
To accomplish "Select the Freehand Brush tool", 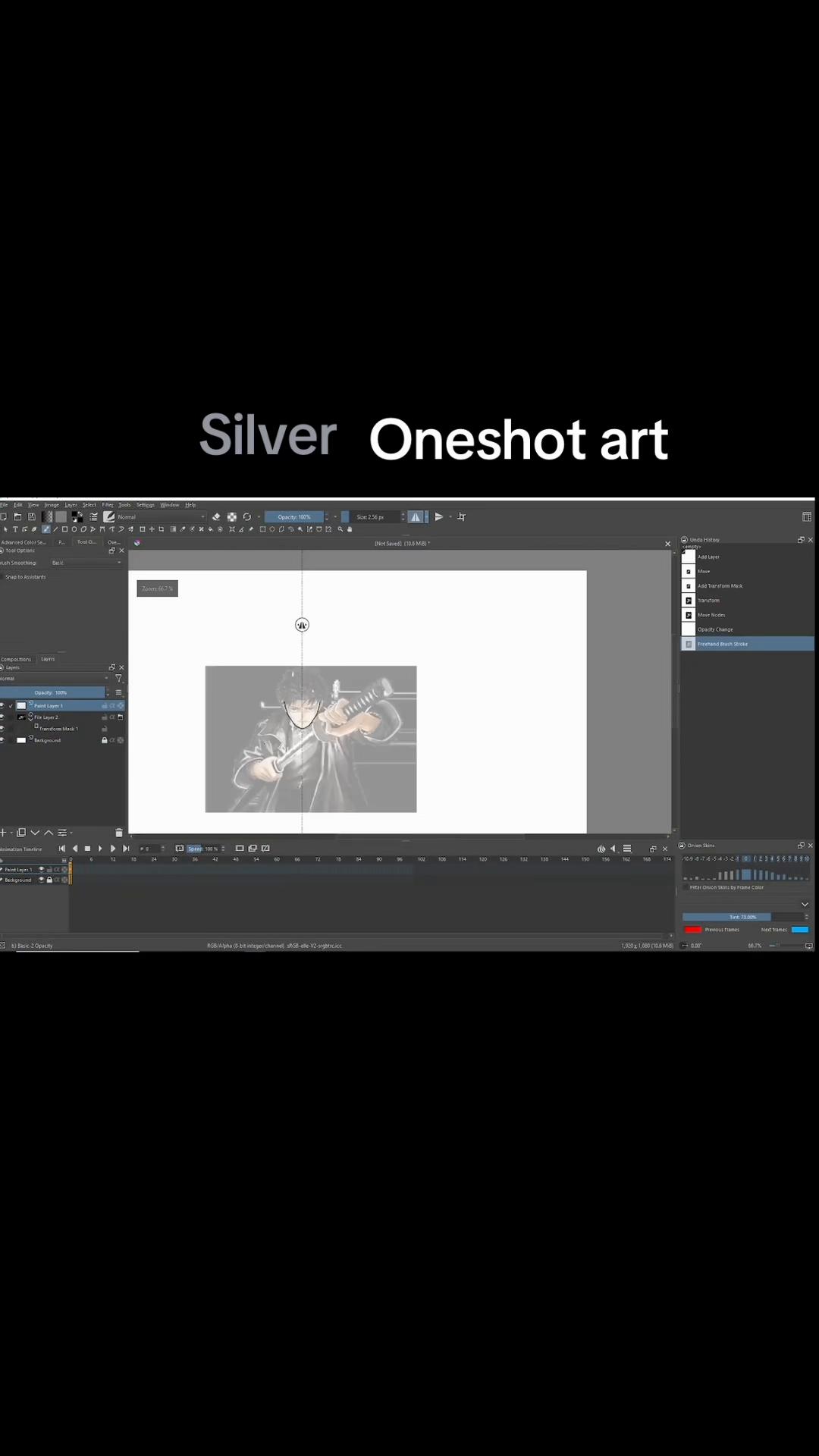I will [45, 529].
